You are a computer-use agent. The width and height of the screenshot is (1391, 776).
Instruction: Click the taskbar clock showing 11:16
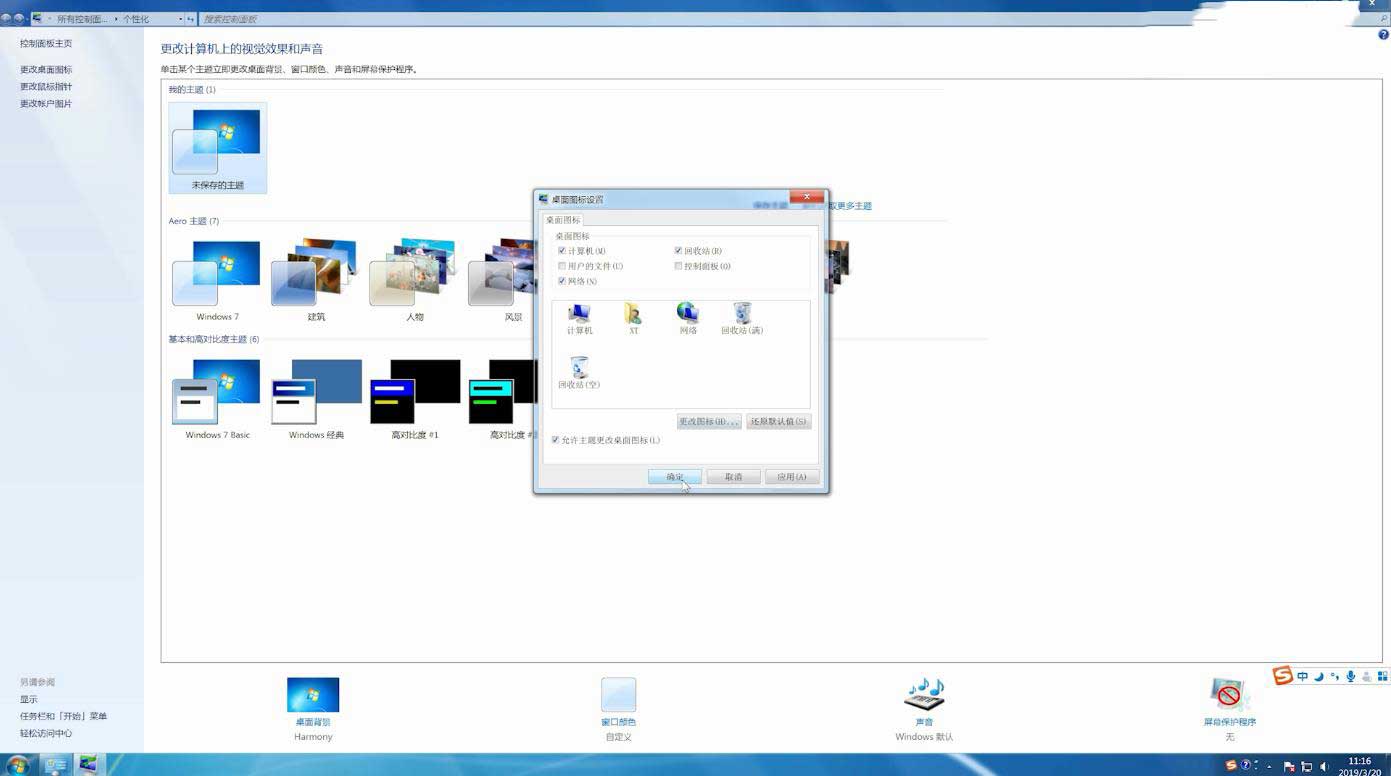(x=1359, y=767)
